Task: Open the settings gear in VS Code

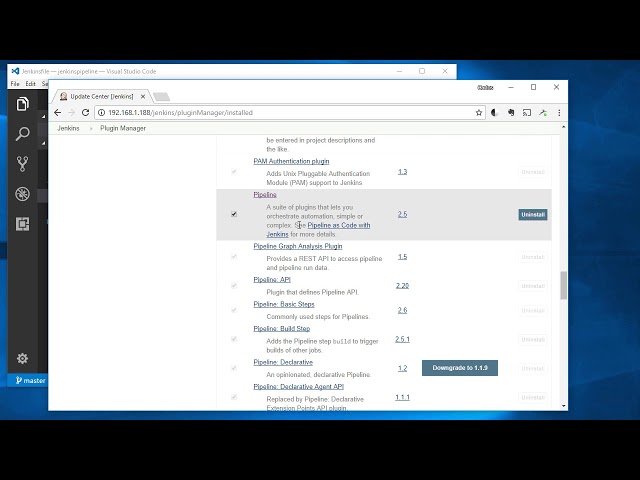Action: (x=22, y=358)
